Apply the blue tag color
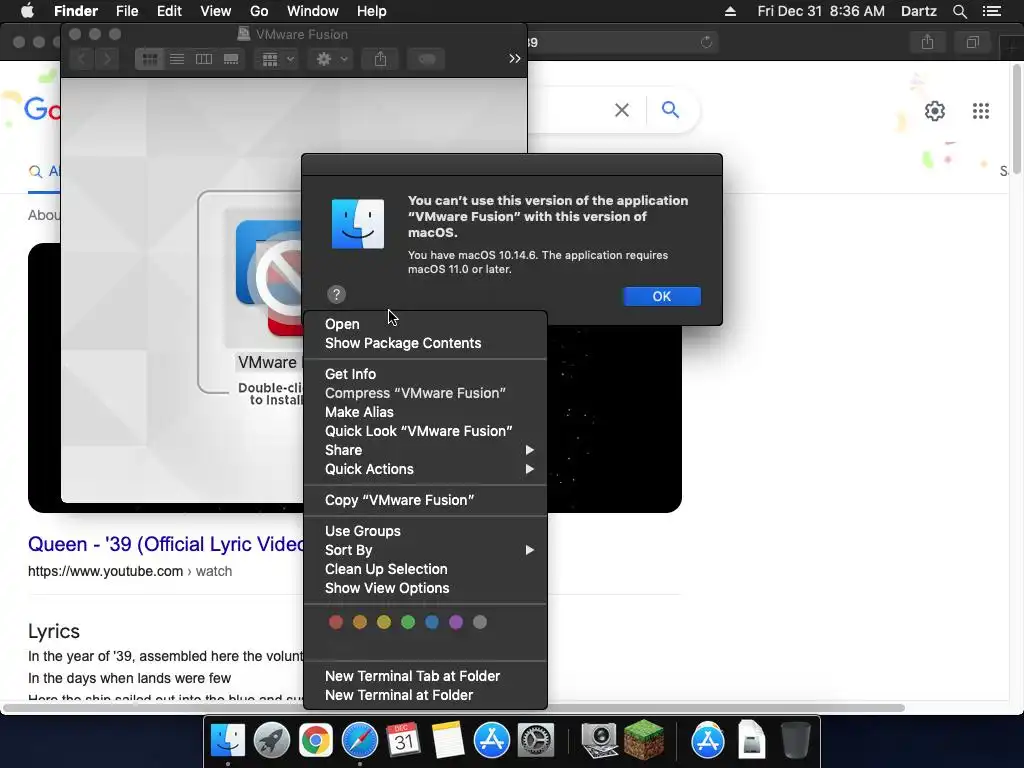This screenshot has height=768, width=1024. (x=432, y=622)
